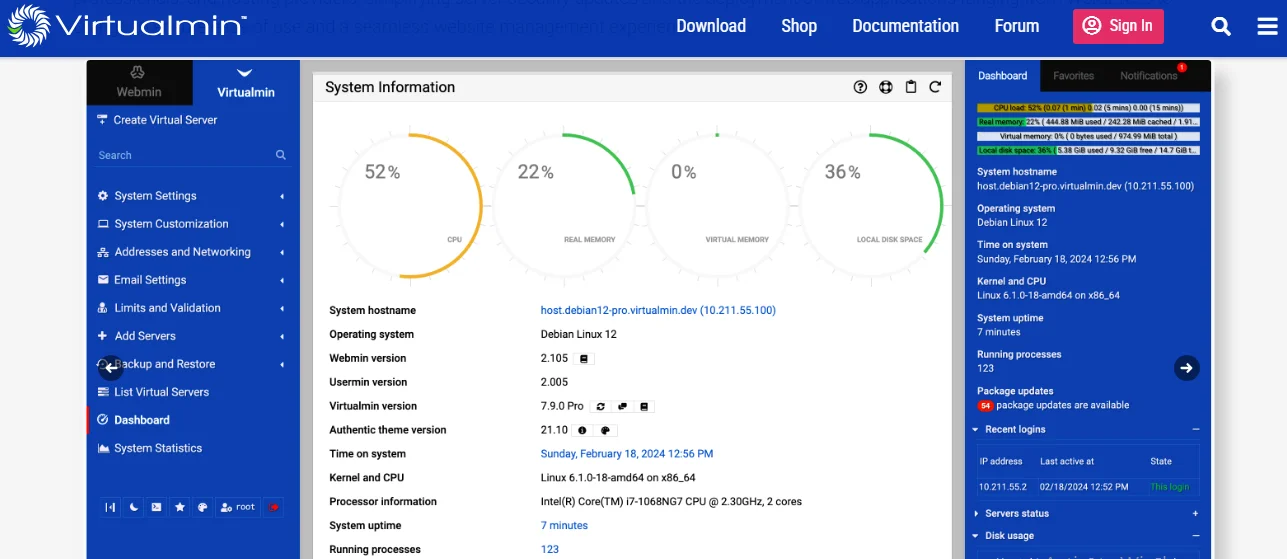Open the terminal icon in sidebar footer

click(157, 507)
